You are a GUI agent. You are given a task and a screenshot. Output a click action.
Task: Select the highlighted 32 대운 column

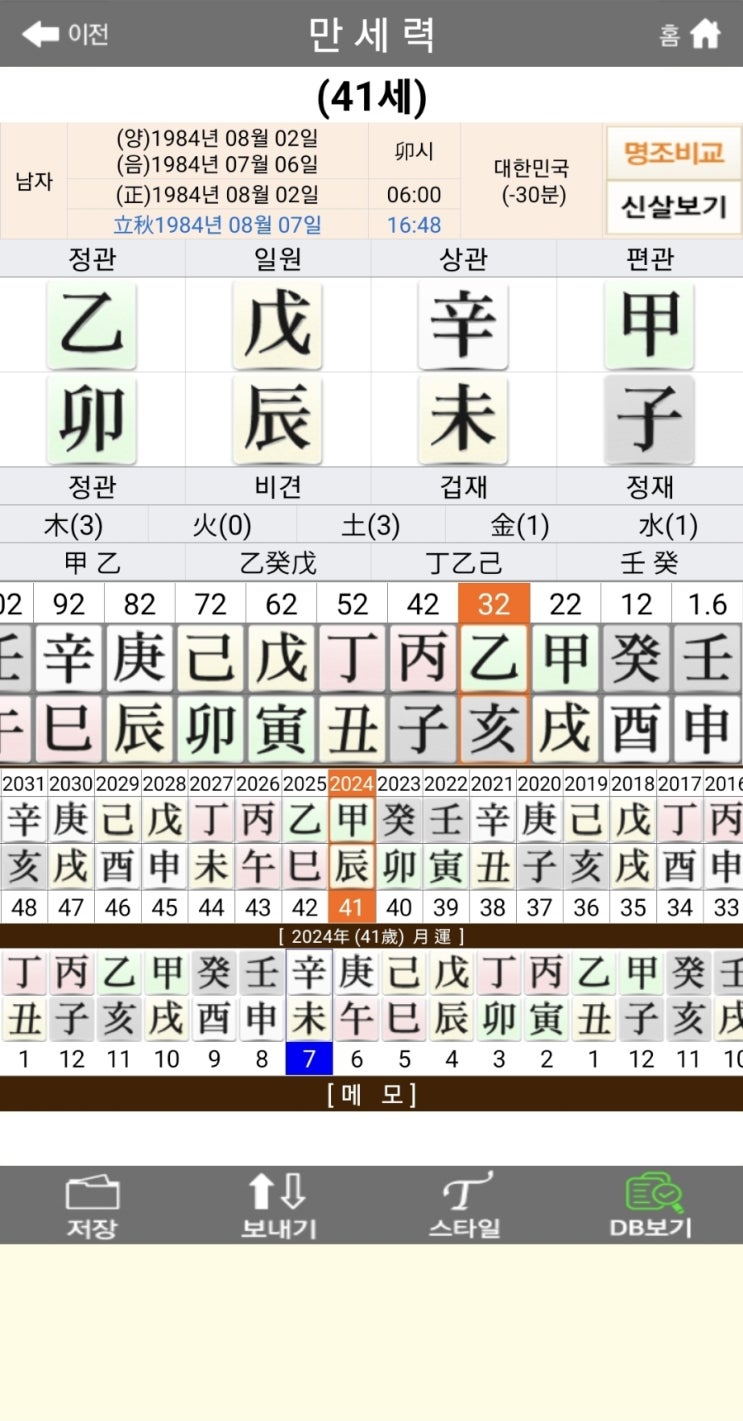click(x=494, y=673)
